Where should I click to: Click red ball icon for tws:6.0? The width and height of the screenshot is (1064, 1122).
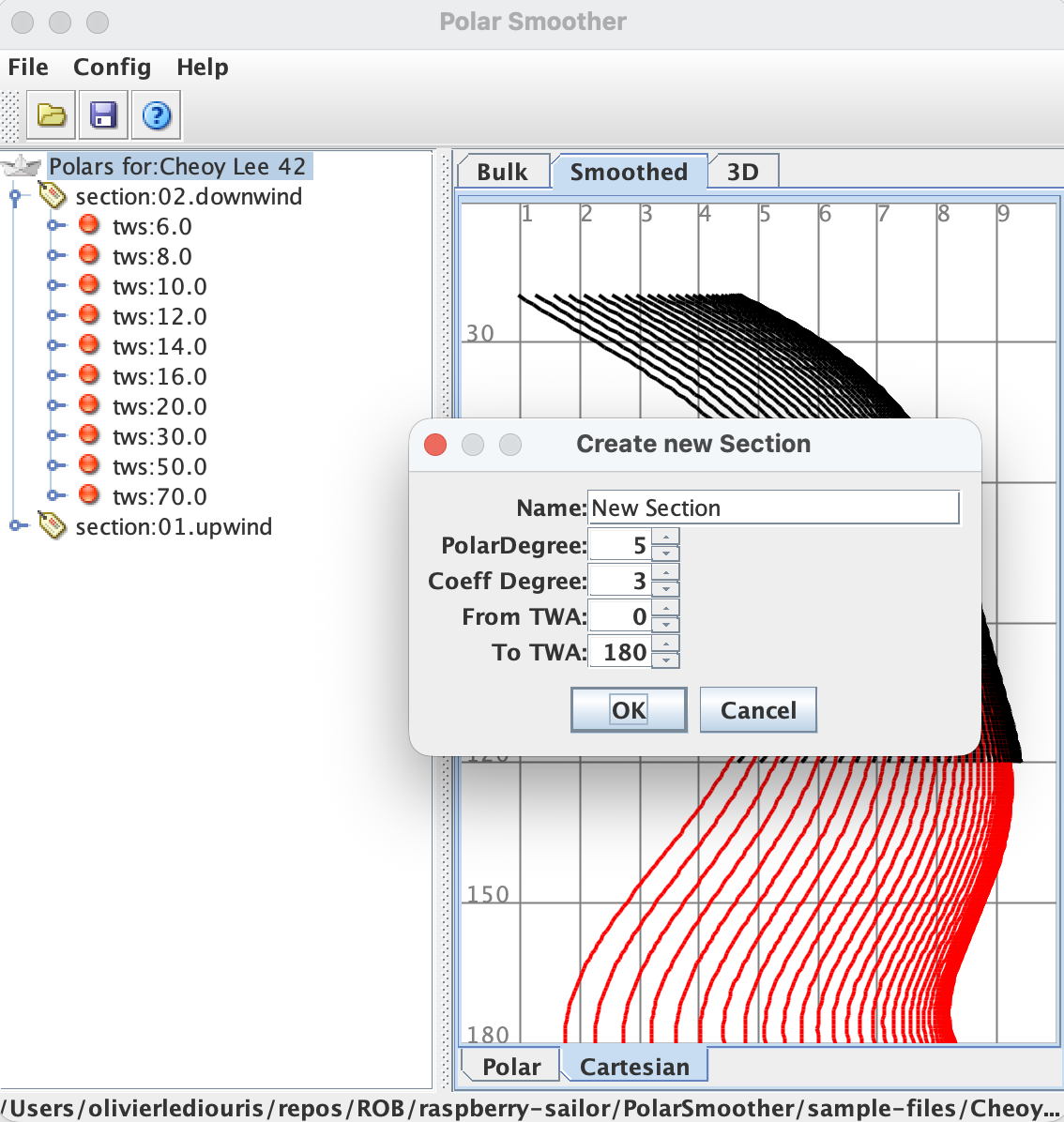(89, 225)
